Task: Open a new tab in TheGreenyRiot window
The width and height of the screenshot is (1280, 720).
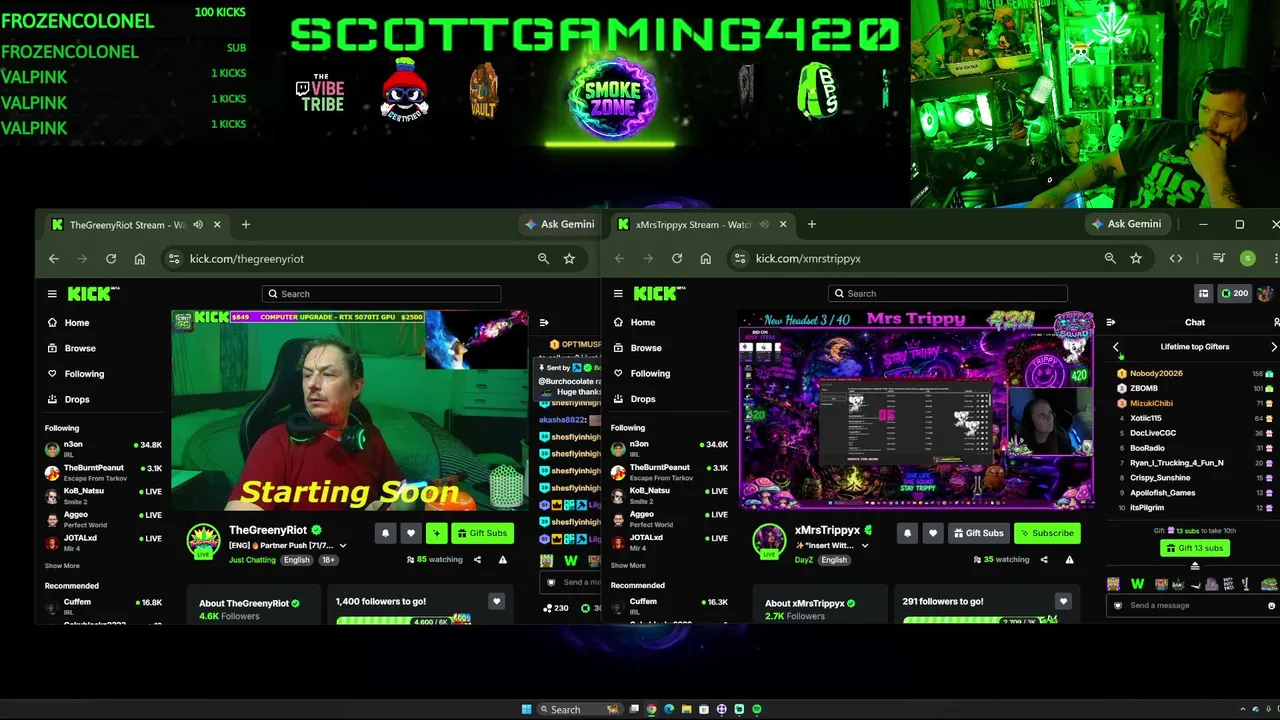Action: click(246, 225)
